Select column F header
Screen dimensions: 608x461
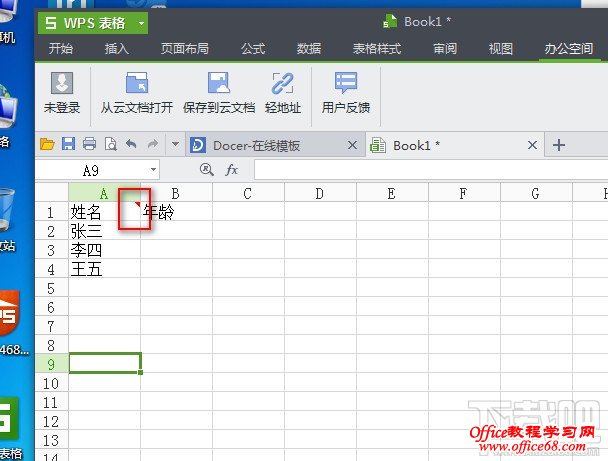464,192
